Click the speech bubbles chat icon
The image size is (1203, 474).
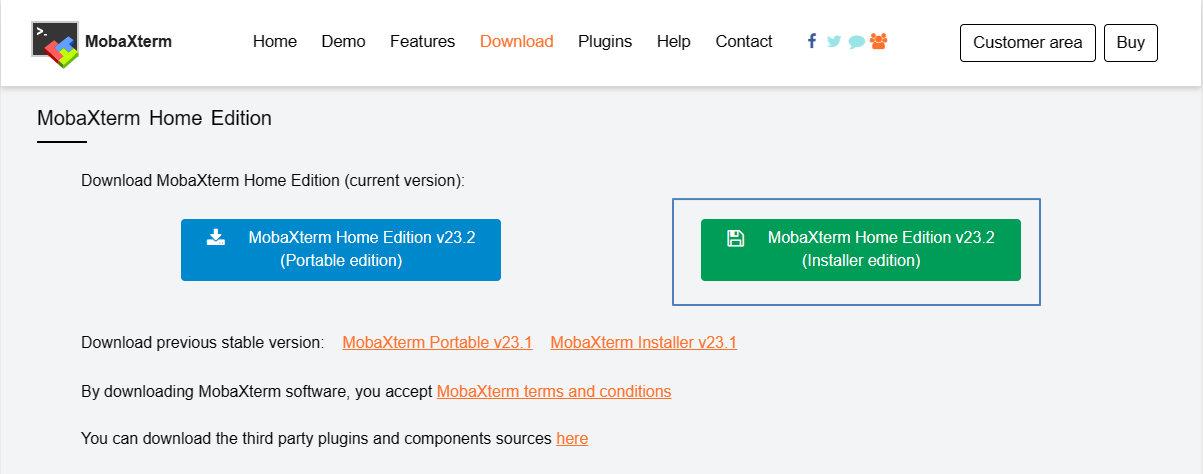pyautogui.click(x=856, y=42)
